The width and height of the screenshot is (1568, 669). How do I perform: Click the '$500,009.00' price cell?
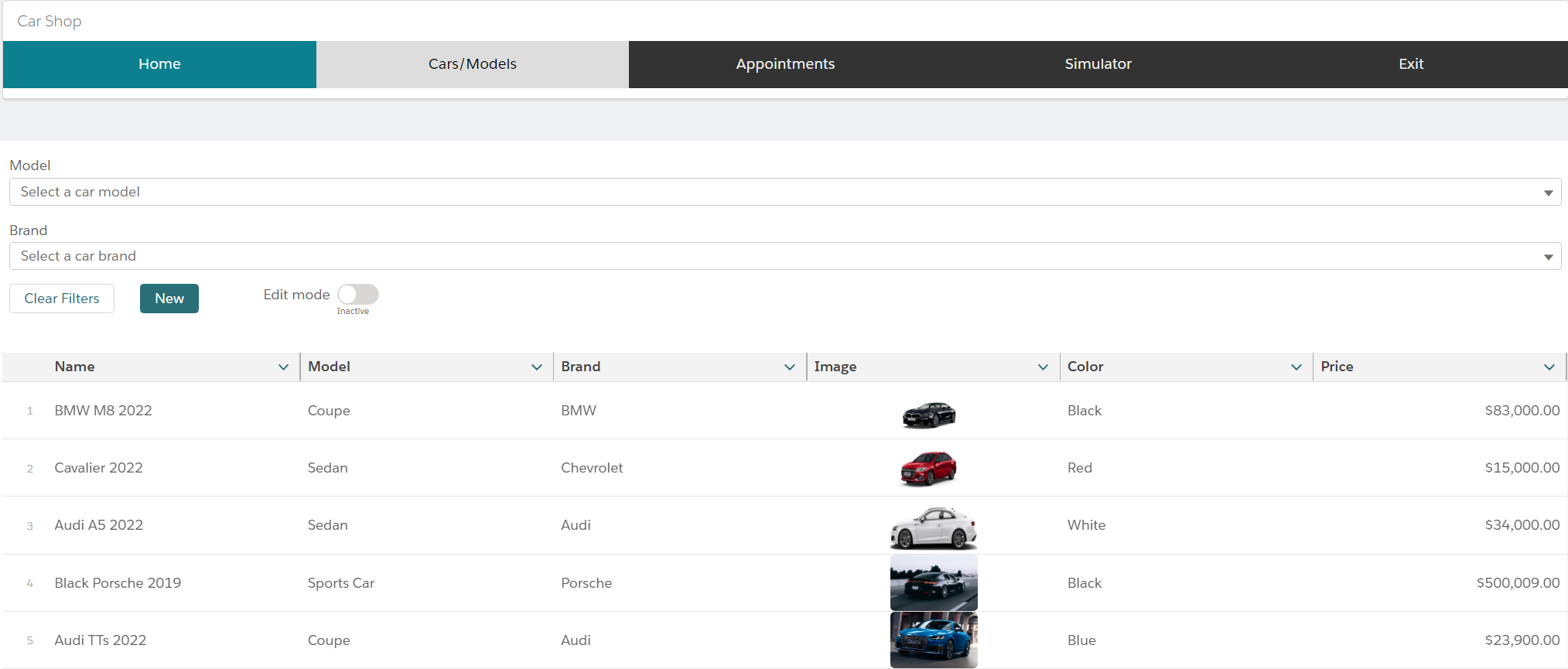point(1518,583)
